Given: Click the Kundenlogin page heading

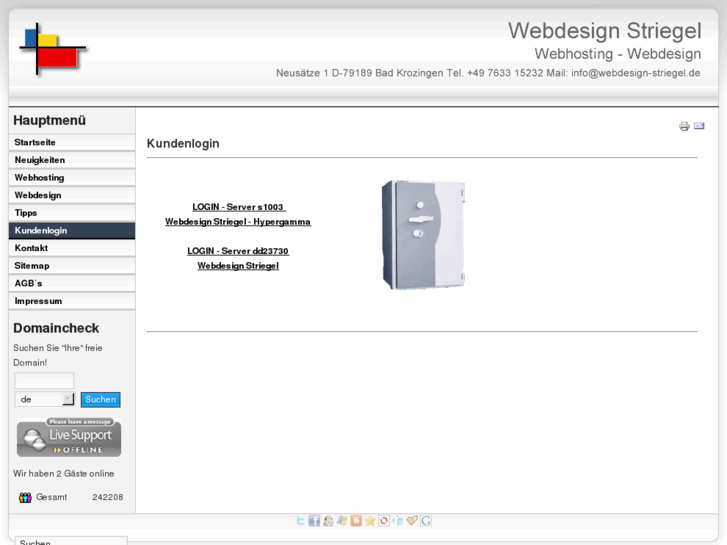Looking at the screenshot, I should (183, 144).
